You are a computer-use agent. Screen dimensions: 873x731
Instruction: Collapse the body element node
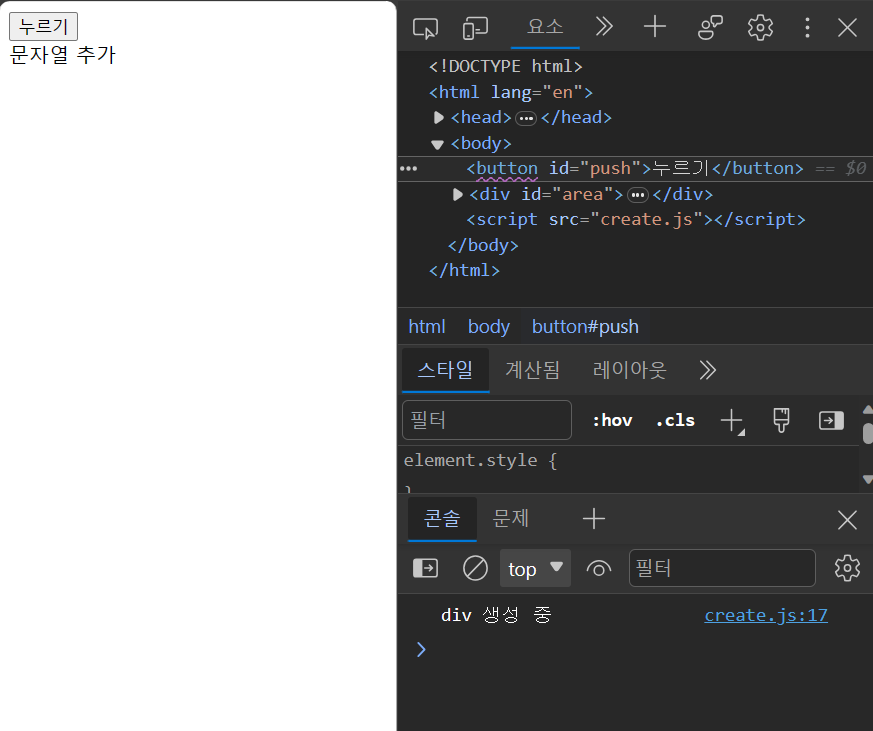tap(438, 144)
